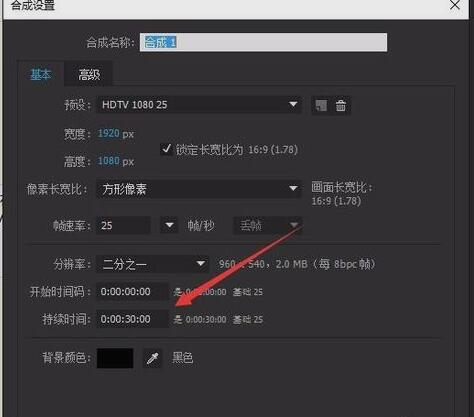Select the background color eyedropper
The width and height of the screenshot is (474, 417).
coord(153,358)
